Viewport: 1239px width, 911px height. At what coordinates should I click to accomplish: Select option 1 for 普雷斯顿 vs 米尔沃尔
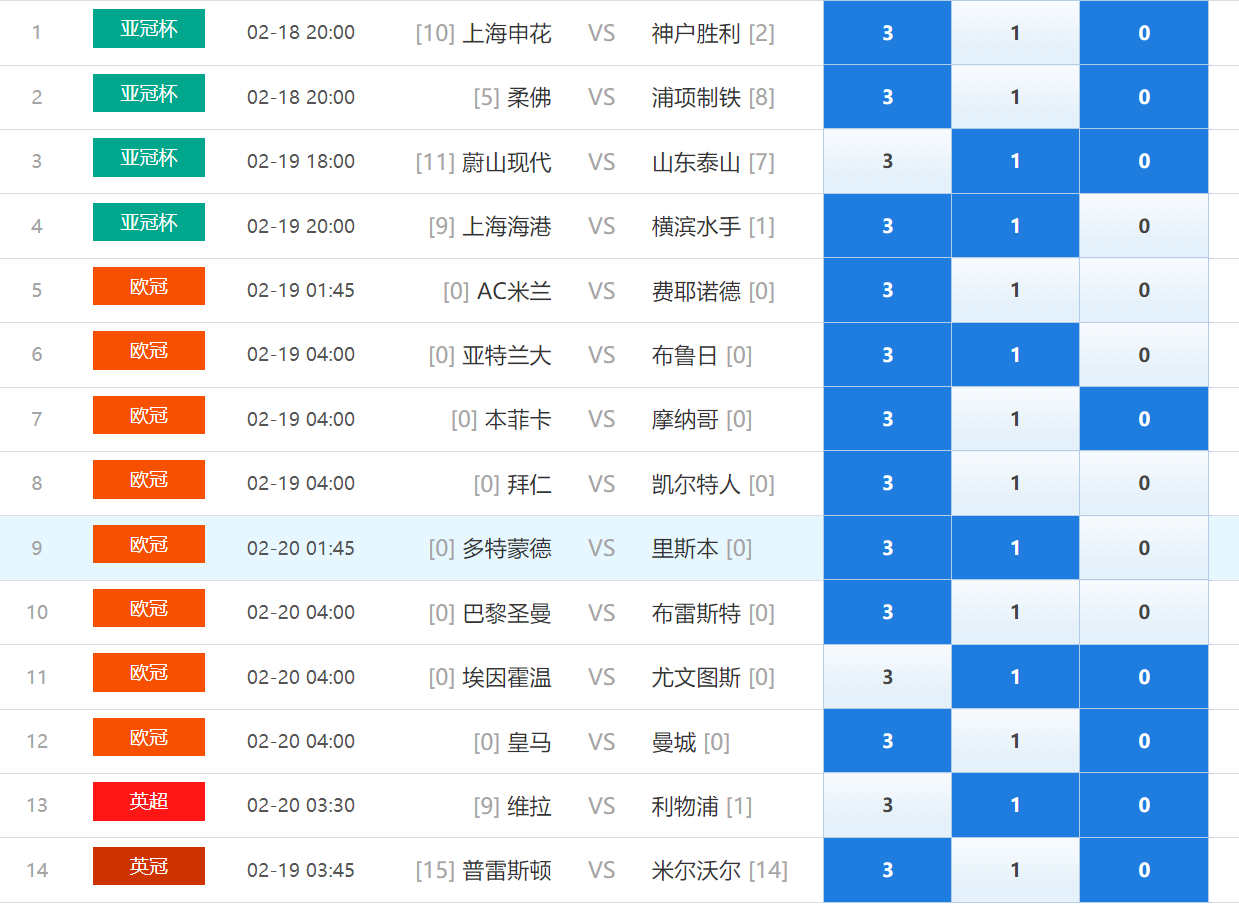click(x=1015, y=870)
